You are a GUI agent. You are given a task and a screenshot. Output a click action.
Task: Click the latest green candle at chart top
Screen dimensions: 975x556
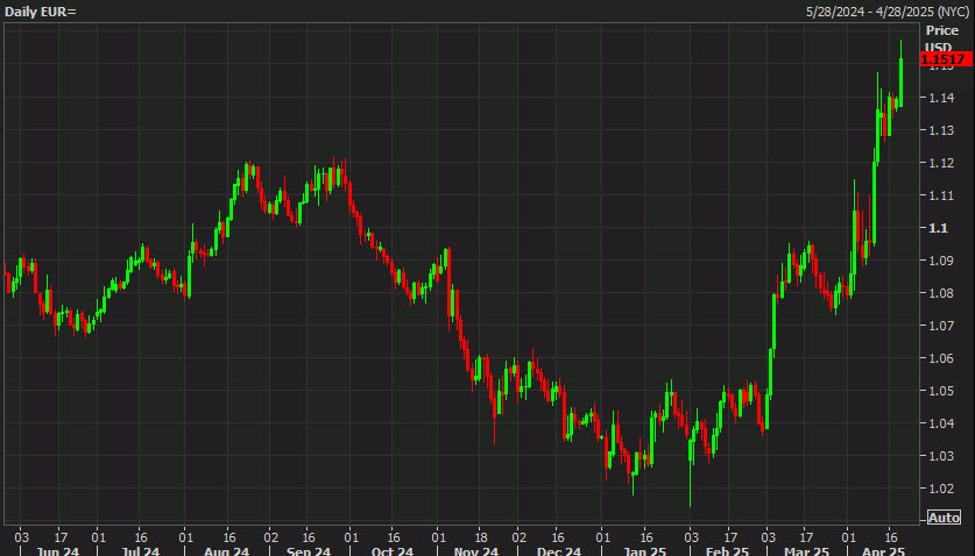tap(901, 80)
